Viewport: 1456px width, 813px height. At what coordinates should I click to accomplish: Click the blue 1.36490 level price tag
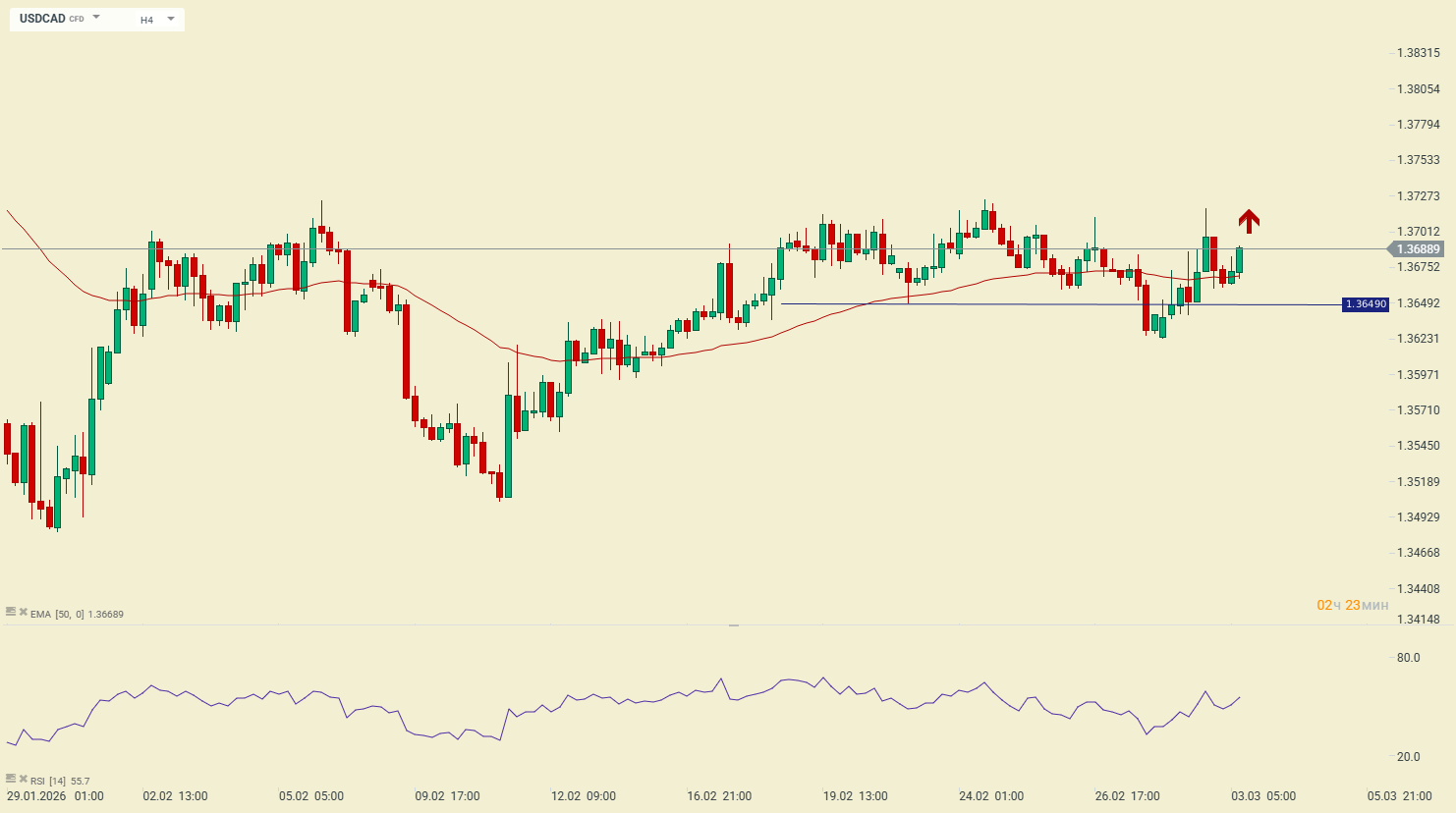pos(1365,304)
